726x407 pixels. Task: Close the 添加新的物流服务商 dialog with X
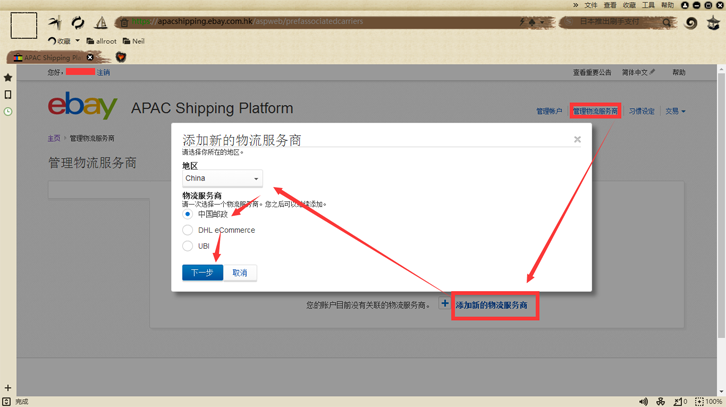[577, 139]
